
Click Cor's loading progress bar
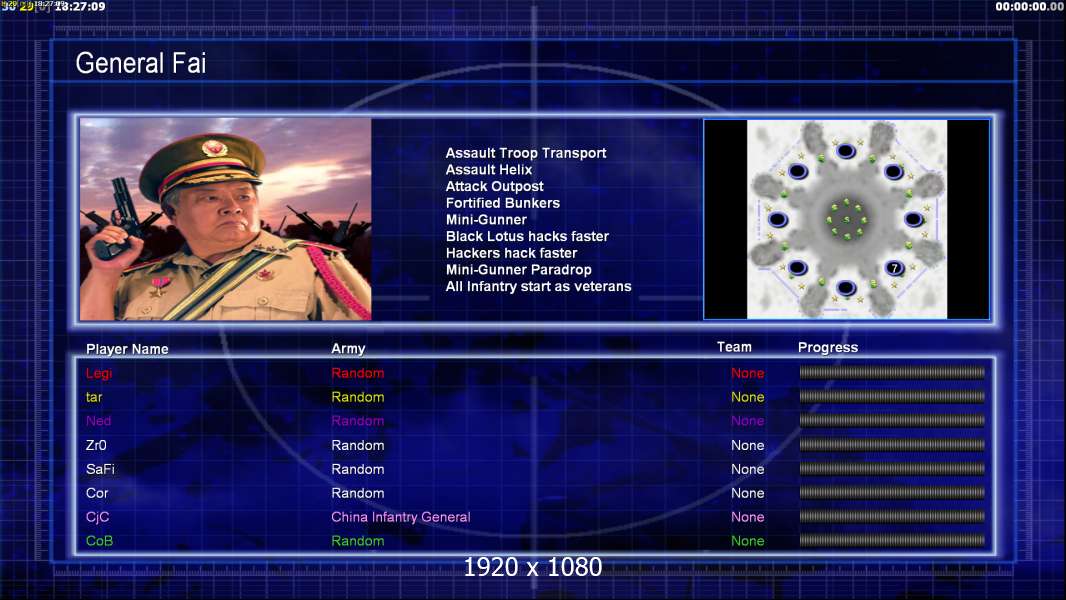coord(892,492)
